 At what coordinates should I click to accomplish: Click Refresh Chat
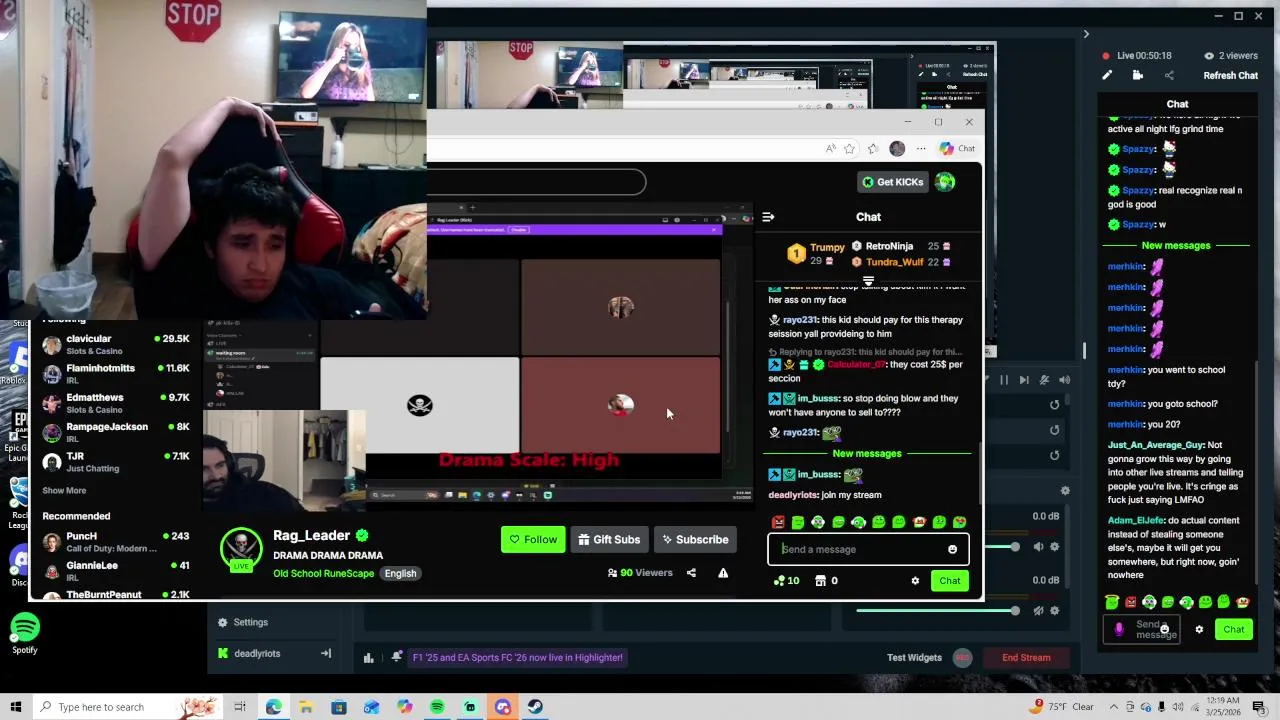1230,75
